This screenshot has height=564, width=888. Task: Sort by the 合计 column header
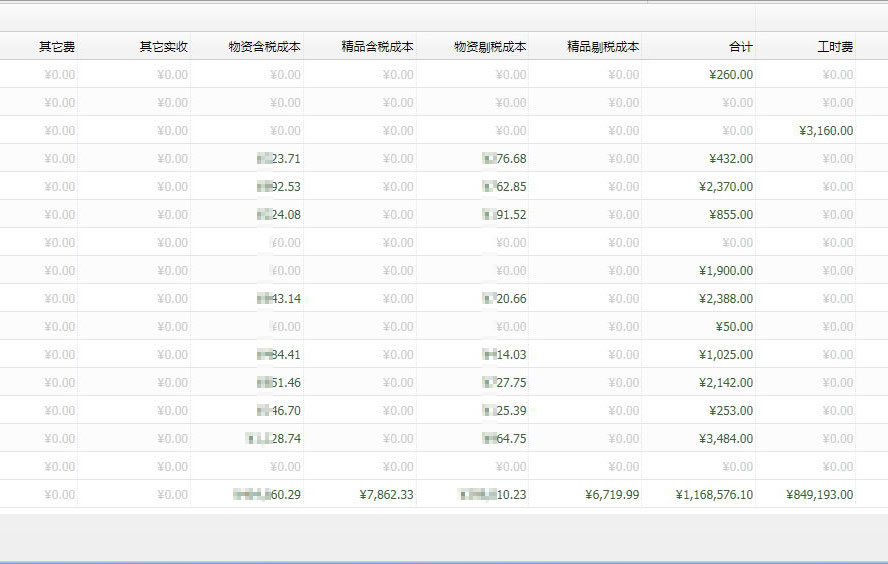click(740, 46)
